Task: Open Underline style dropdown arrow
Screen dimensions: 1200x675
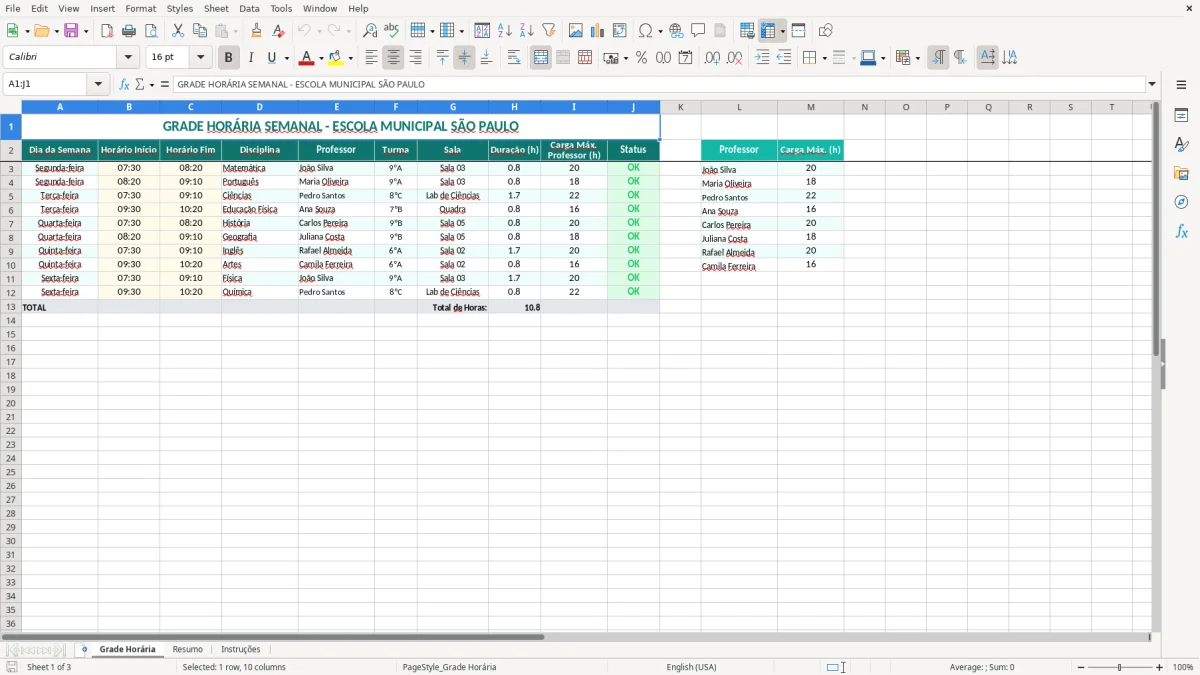Action: pos(286,58)
